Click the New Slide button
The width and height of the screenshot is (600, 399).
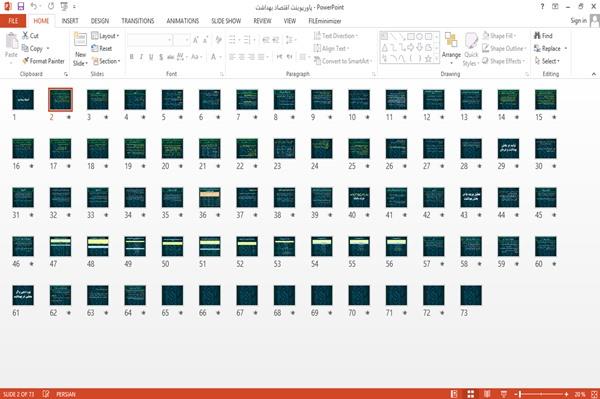coord(80,49)
